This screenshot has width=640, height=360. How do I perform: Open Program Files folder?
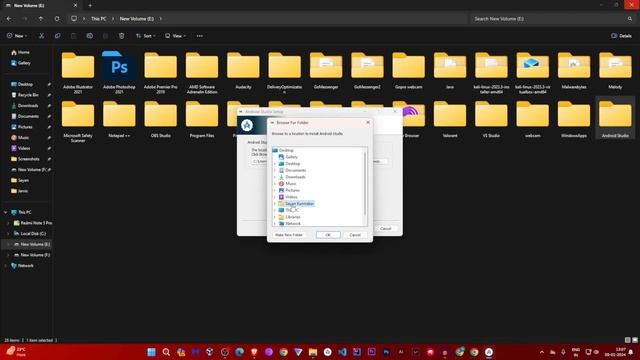(202, 119)
